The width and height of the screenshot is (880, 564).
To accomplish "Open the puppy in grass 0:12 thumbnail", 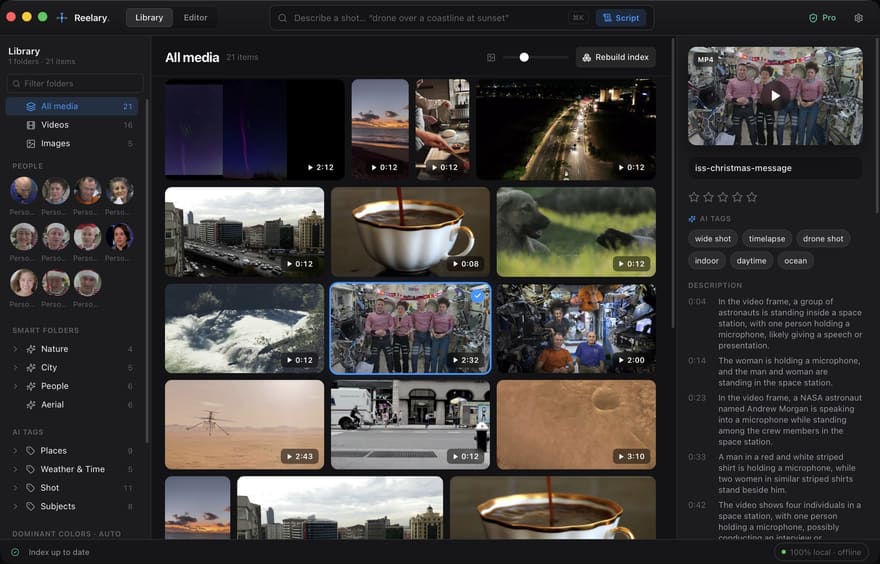I will 576,232.
